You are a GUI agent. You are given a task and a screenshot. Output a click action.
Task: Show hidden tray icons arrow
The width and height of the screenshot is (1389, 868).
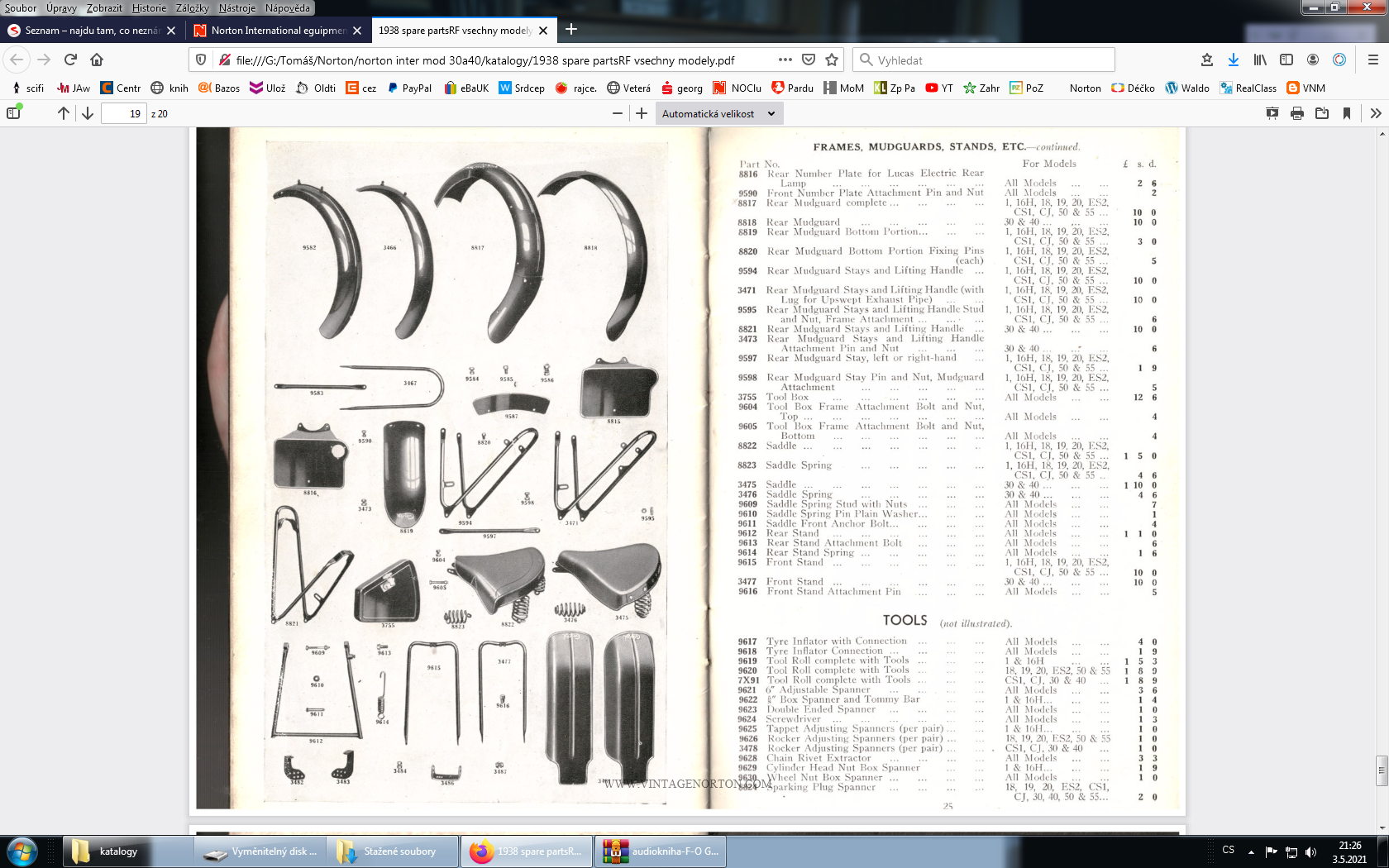click(1251, 851)
